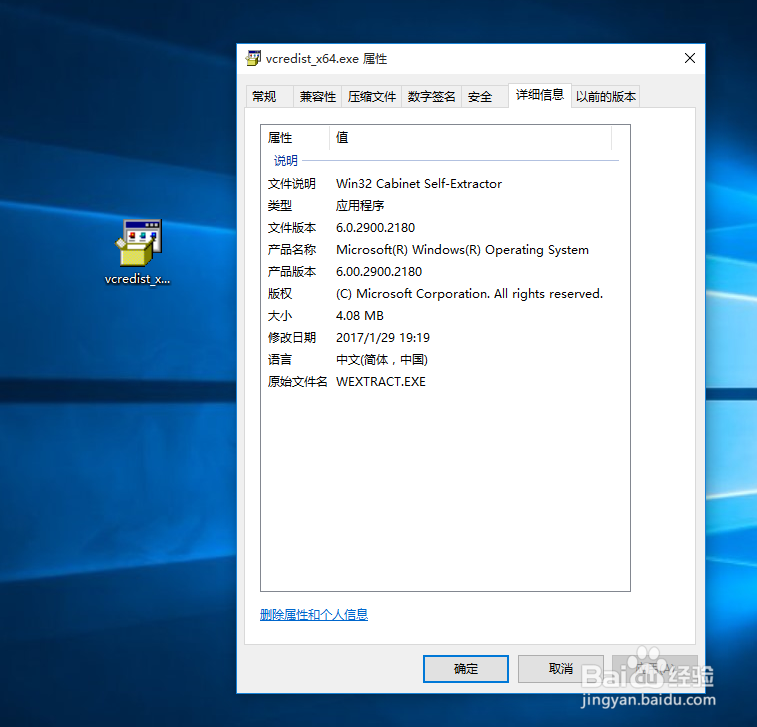This screenshot has width=757, height=727.
Task: Select the 产品版本 row label
Action: [x=292, y=271]
